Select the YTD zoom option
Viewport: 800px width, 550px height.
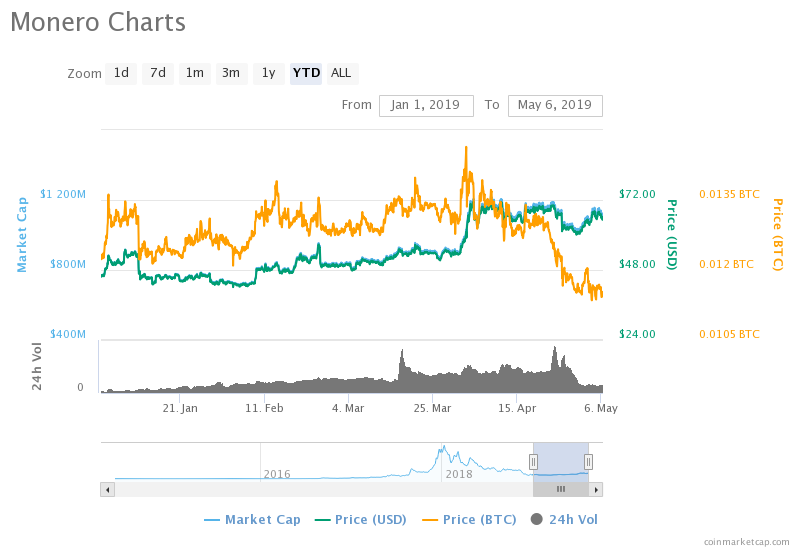pyautogui.click(x=306, y=73)
